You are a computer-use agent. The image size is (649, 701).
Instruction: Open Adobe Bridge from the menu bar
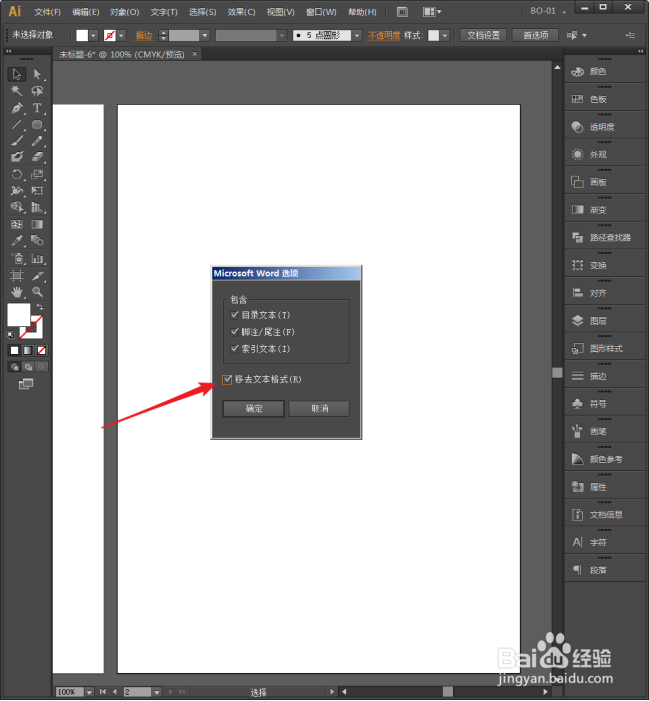tap(402, 12)
